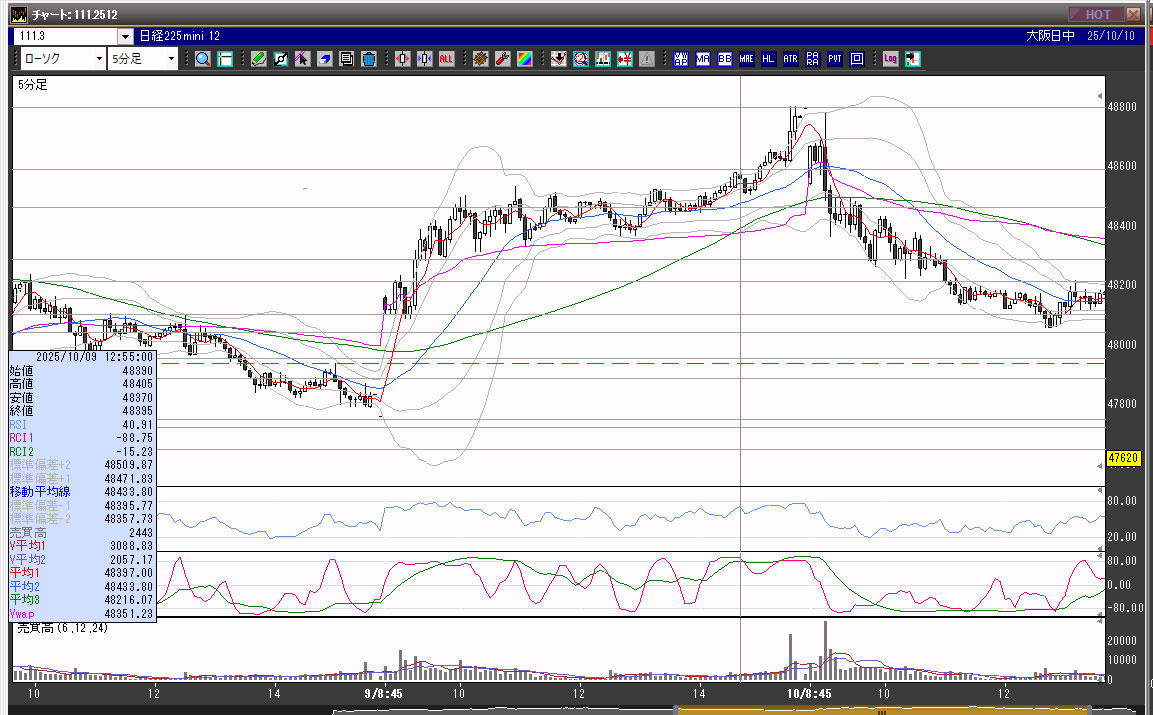Enable the Log scale toggle

tap(890, 59)
